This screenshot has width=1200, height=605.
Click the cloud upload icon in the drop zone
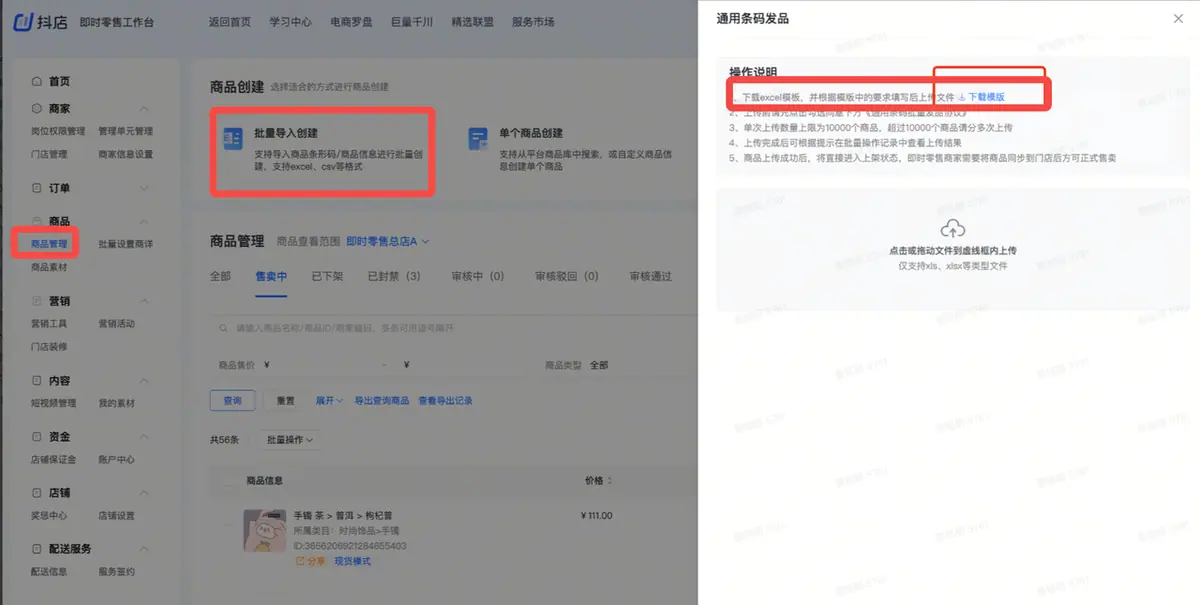point(953,229)
